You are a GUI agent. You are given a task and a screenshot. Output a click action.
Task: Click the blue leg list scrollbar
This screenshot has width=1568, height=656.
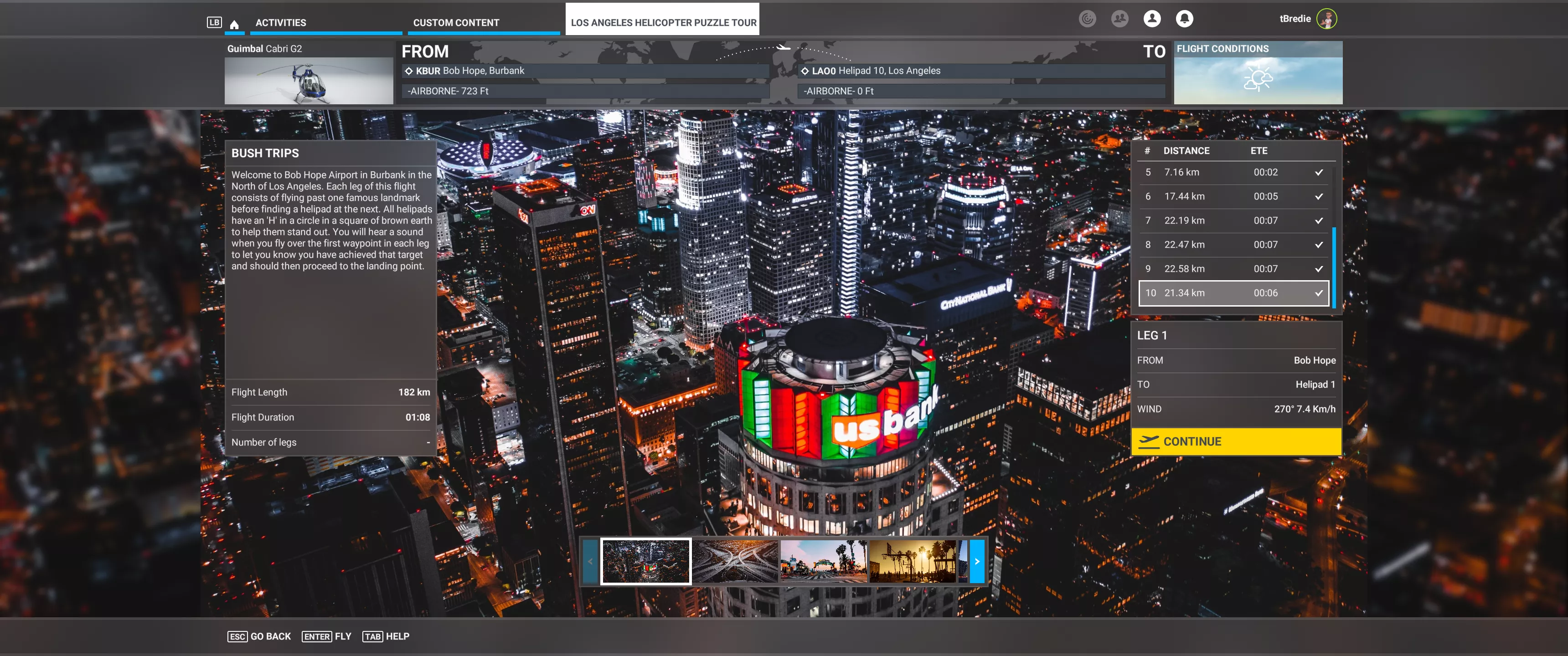(x=1334, y=268)
